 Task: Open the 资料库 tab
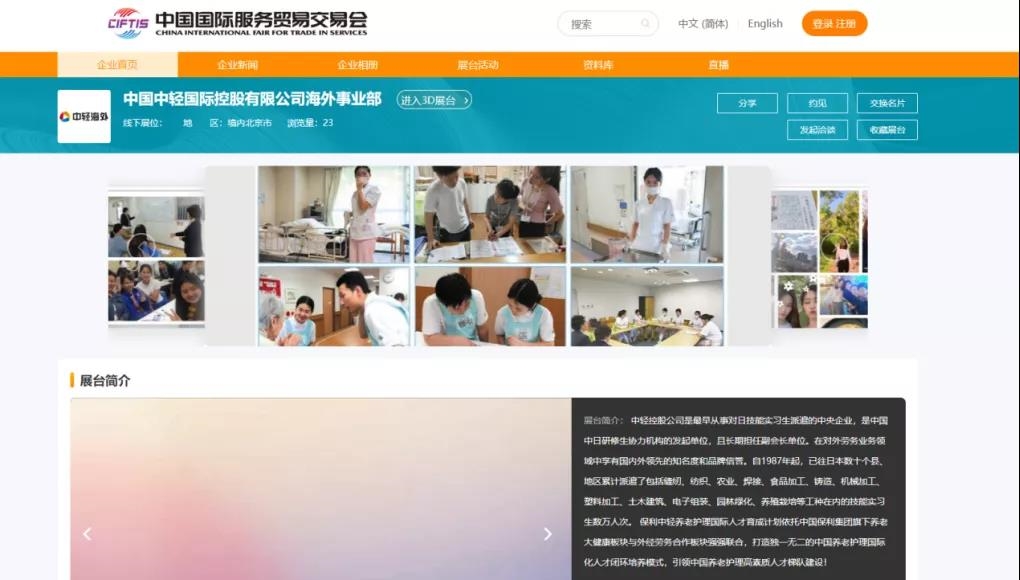point(598,65)
